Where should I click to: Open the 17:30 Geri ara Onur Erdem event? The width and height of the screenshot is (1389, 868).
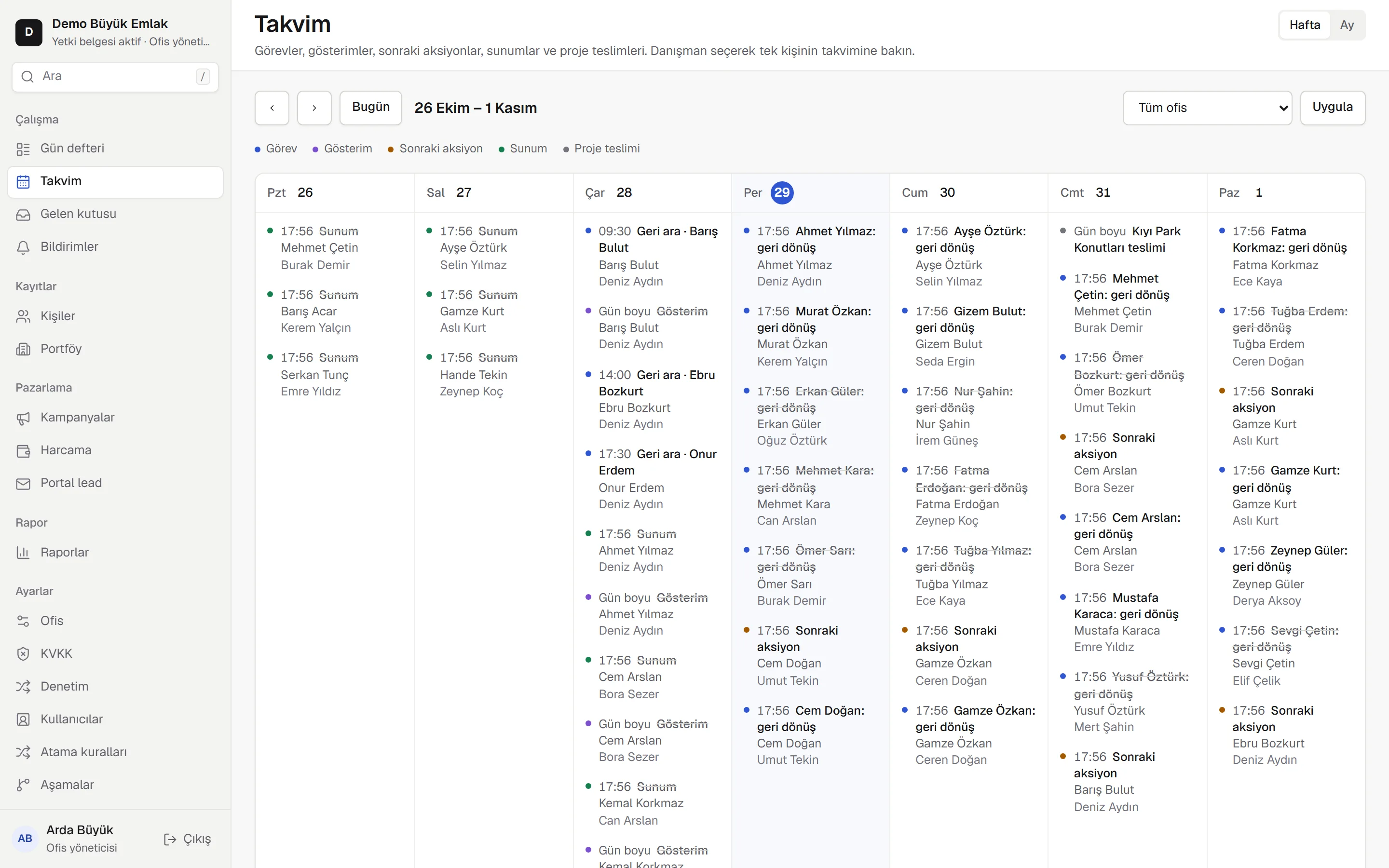click(x=652, y=479)
